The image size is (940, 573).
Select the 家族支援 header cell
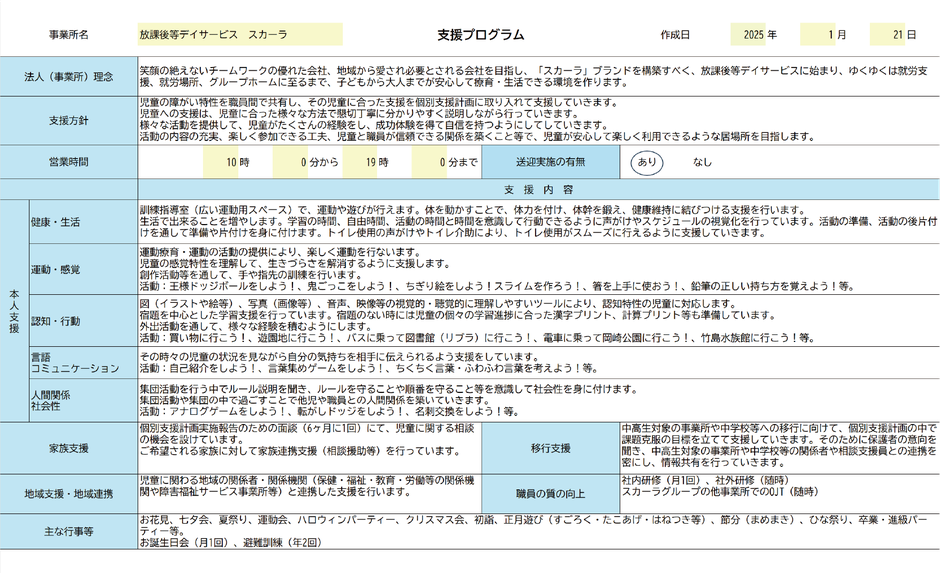click(69, 448)
